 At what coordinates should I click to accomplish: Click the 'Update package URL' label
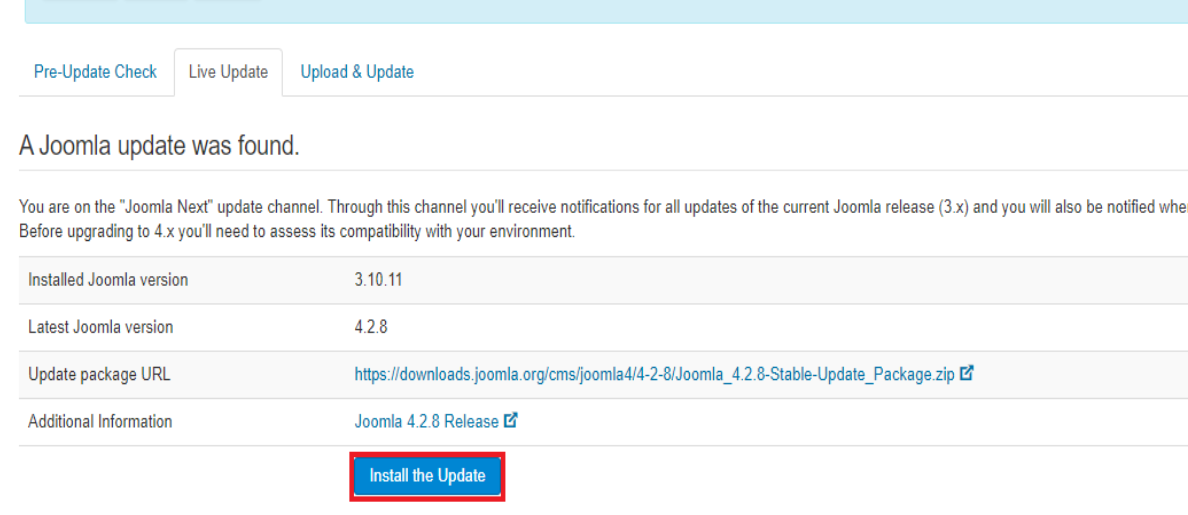pos(99,374)
